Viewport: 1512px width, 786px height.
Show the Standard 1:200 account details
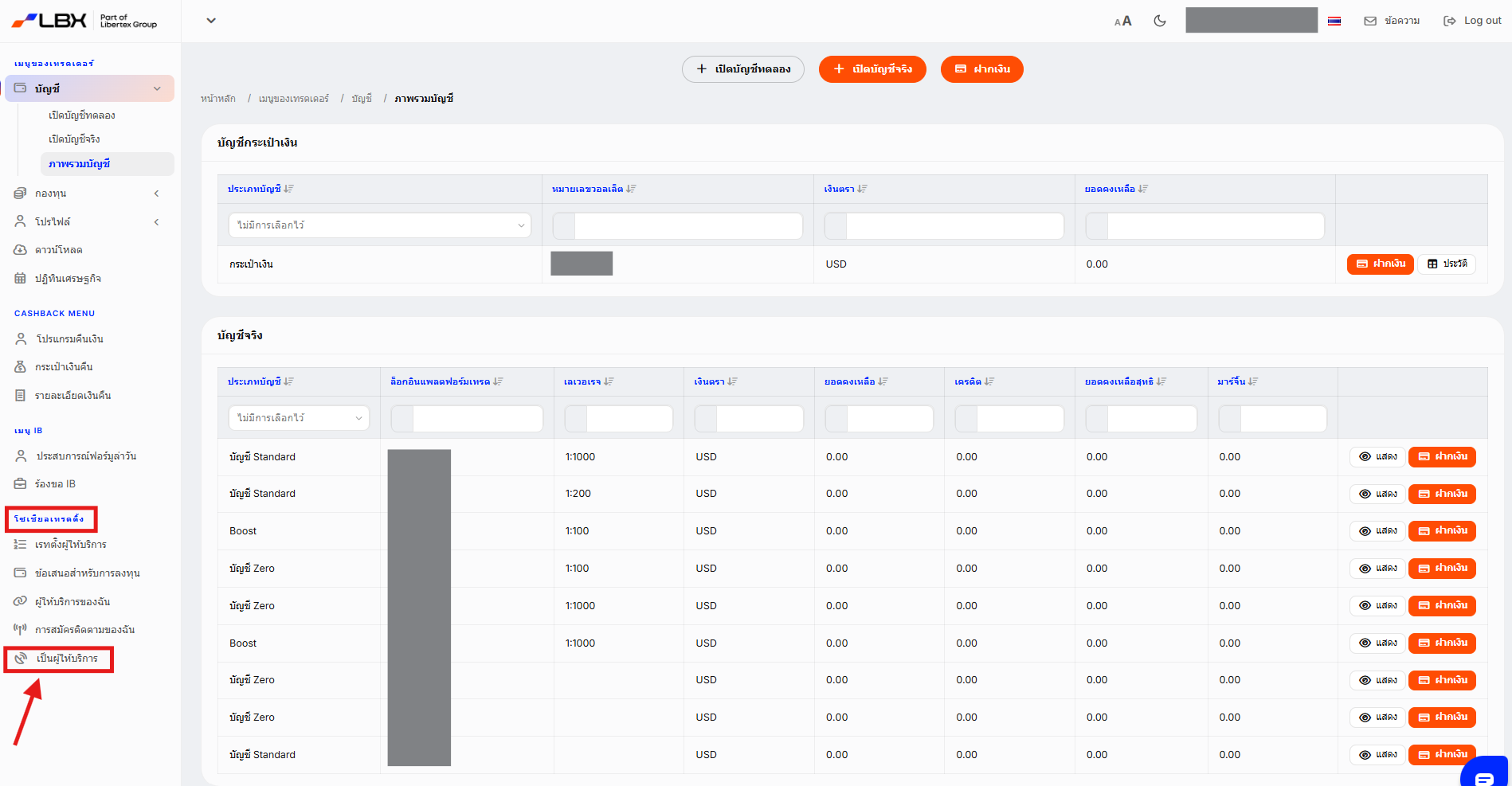(x=1377, y=494)
